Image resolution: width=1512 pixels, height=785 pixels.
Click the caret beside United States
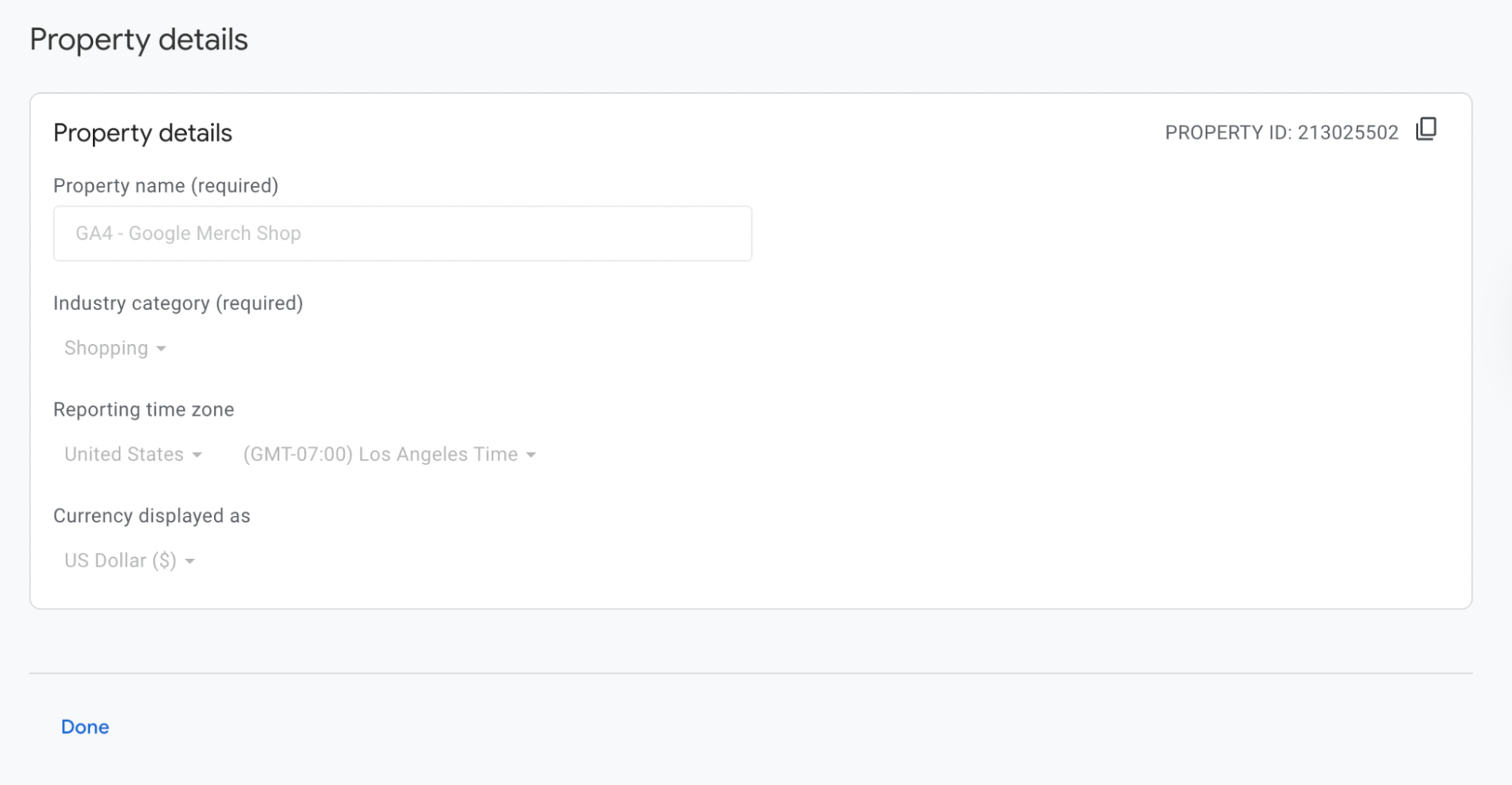point(197,455)
